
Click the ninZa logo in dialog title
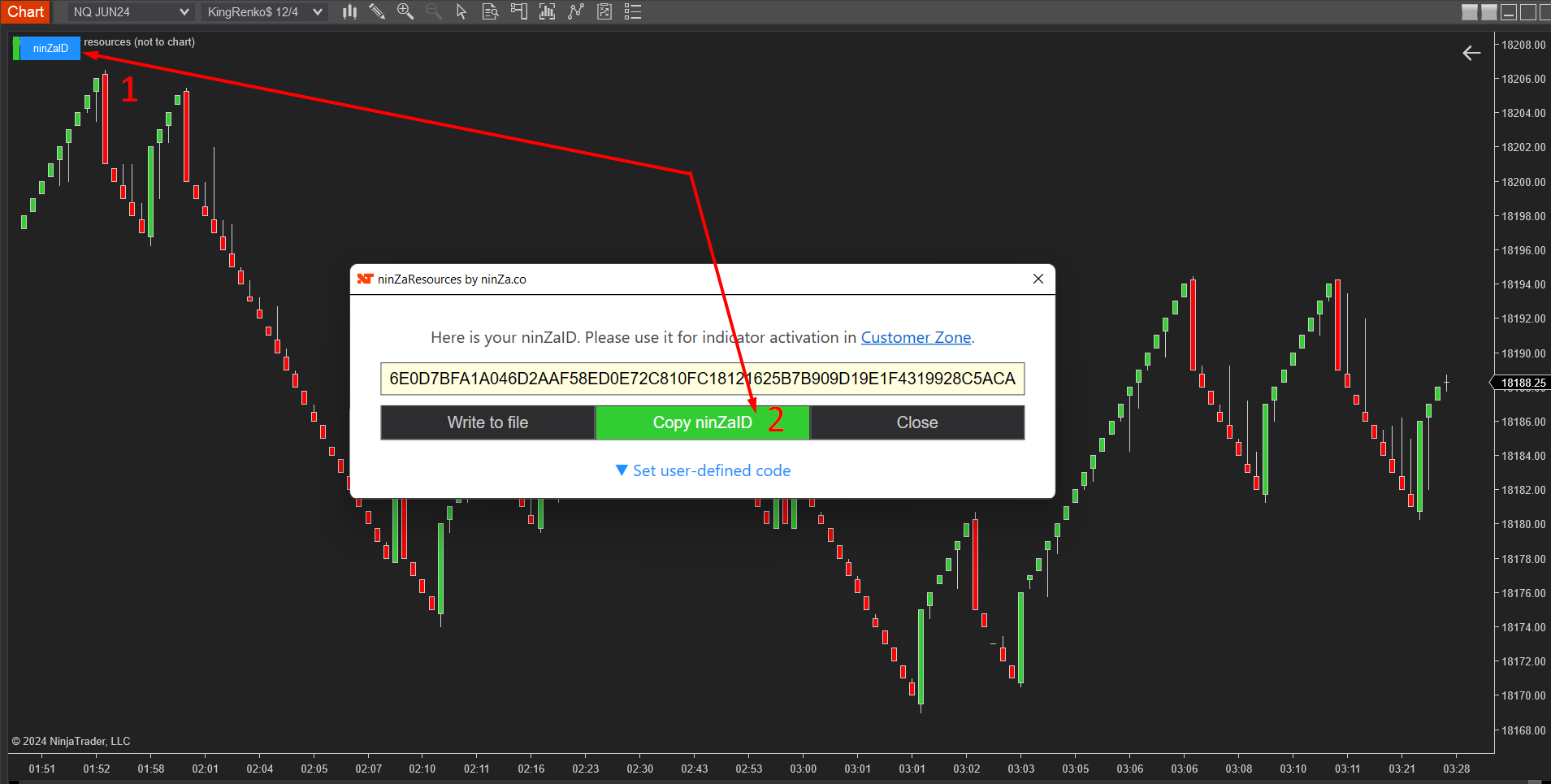coord(365,279)
